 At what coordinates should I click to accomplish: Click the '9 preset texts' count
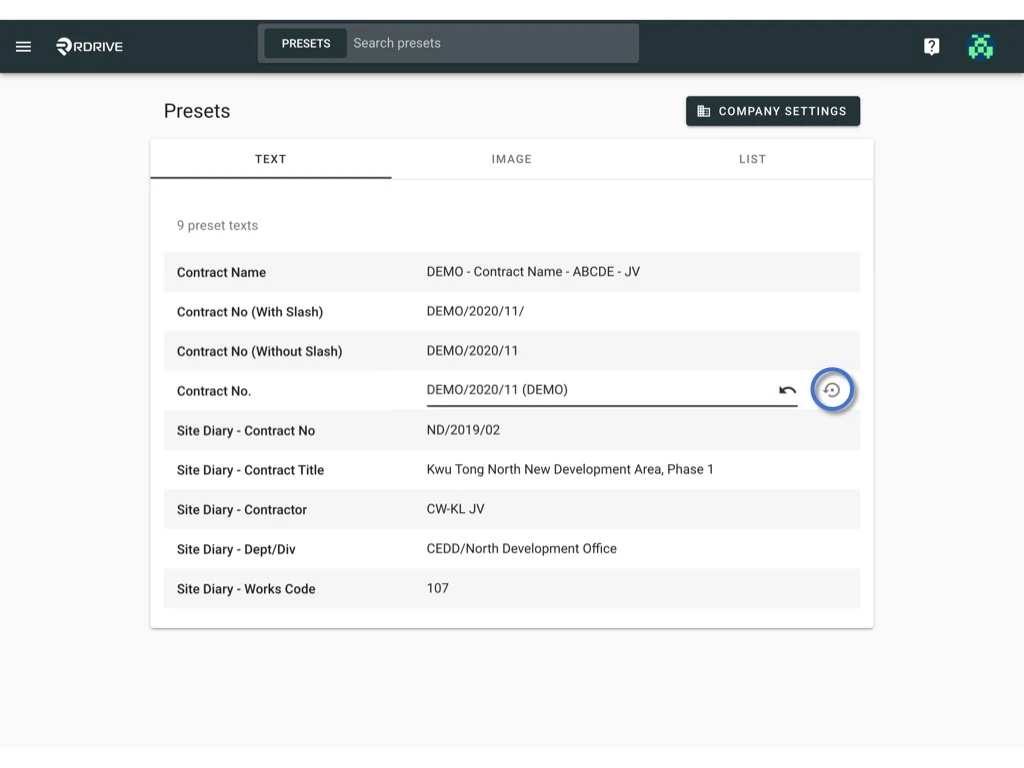click(217, 226)
